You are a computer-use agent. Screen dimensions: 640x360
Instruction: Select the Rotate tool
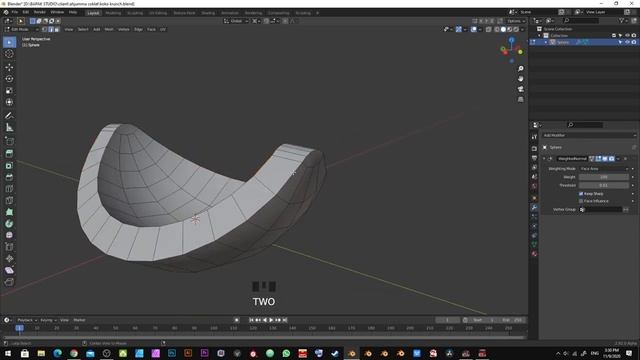9,79
